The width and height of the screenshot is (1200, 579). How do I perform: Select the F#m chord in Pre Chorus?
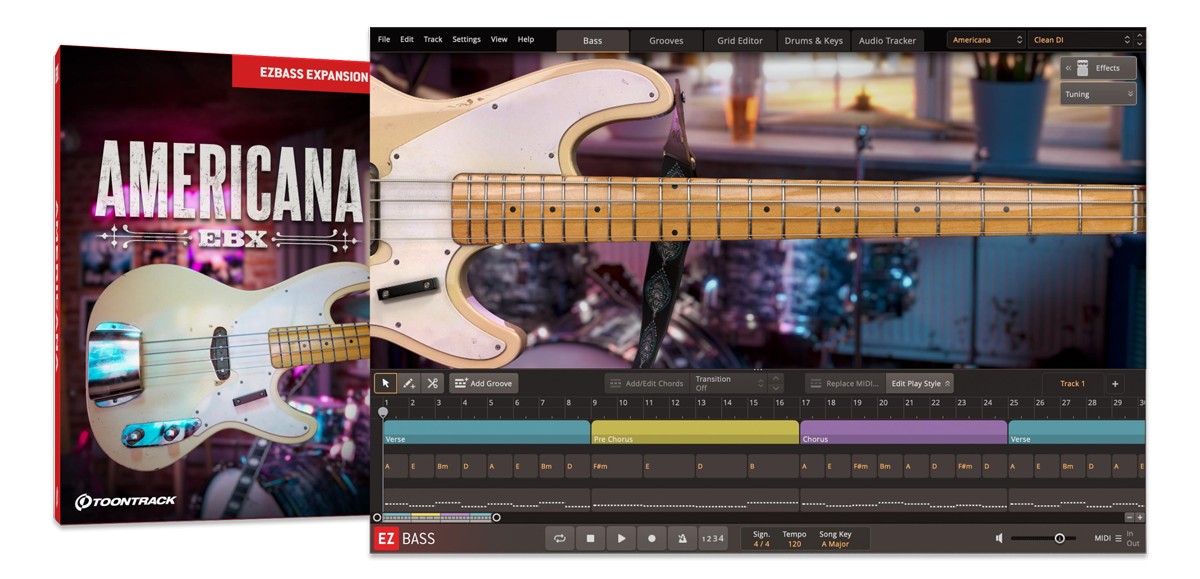[616, 466]
